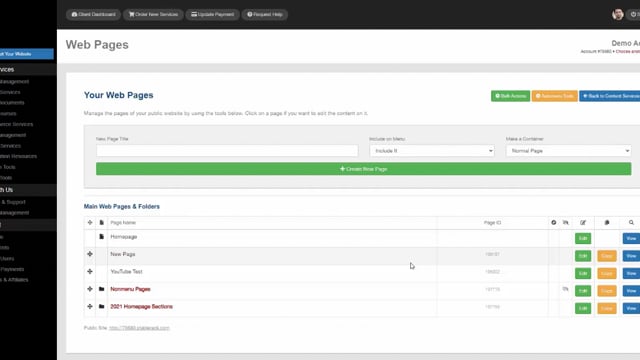Click the blue Your Website sidebar button
Viewport: 640px width, 360px height.
click(27, 54)
